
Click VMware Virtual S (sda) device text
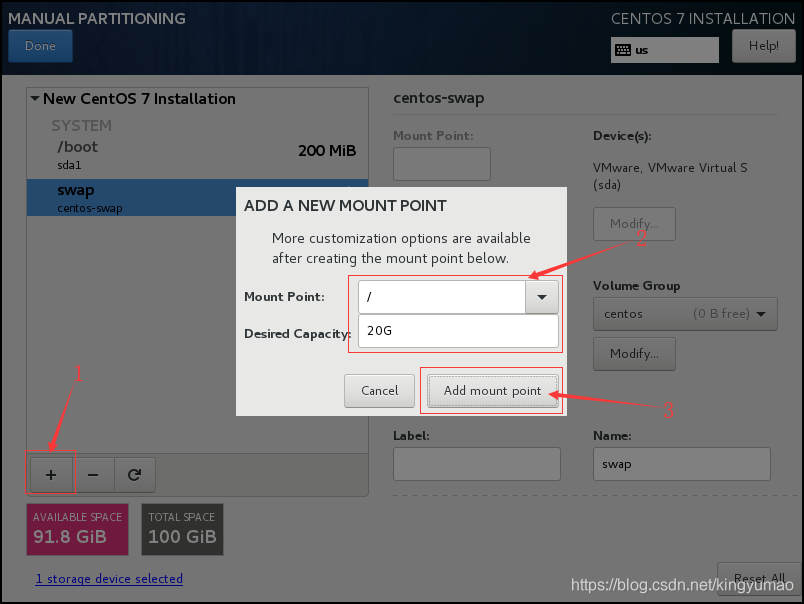point(670,176)
